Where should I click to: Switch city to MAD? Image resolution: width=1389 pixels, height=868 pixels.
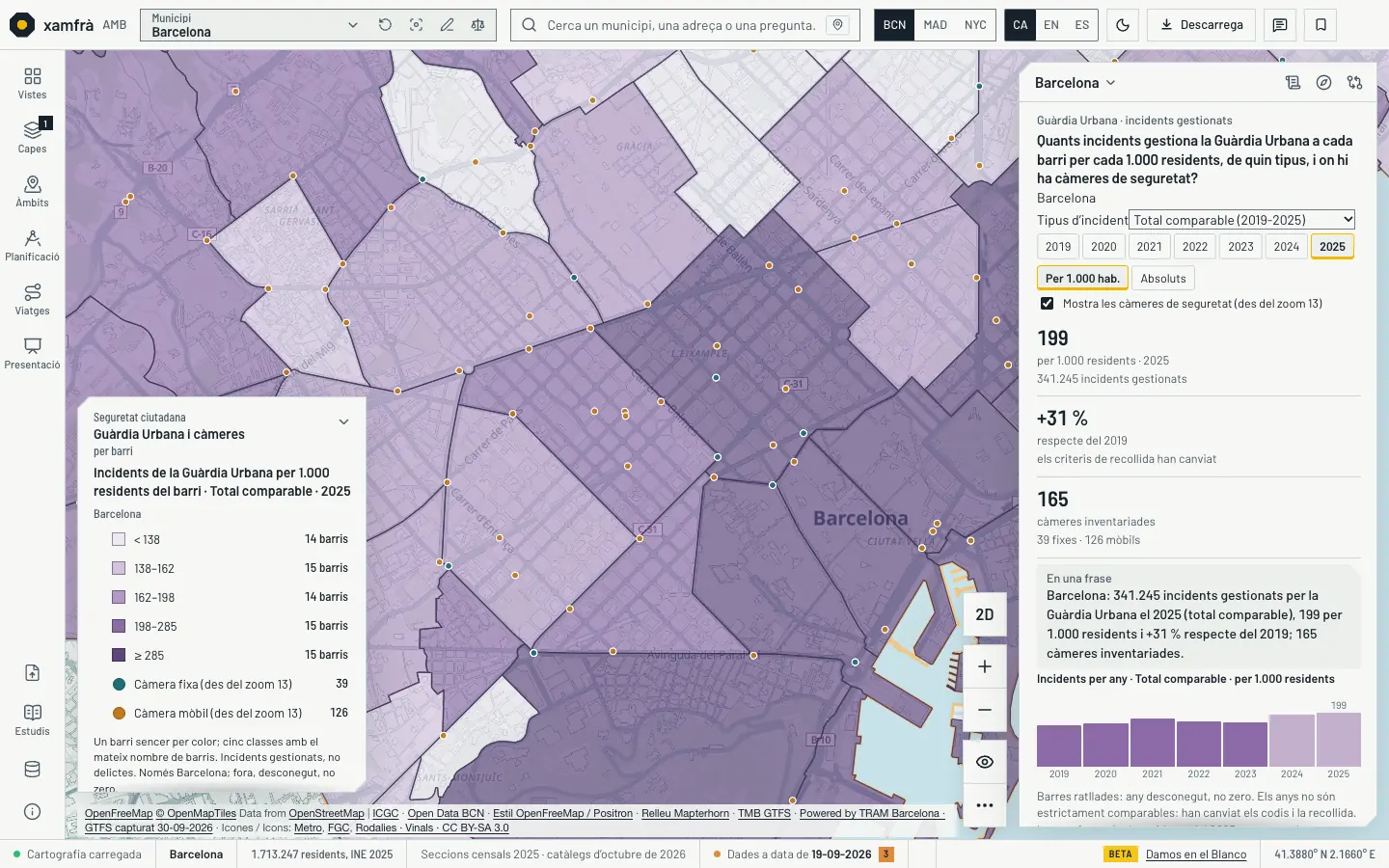(935, 25)
